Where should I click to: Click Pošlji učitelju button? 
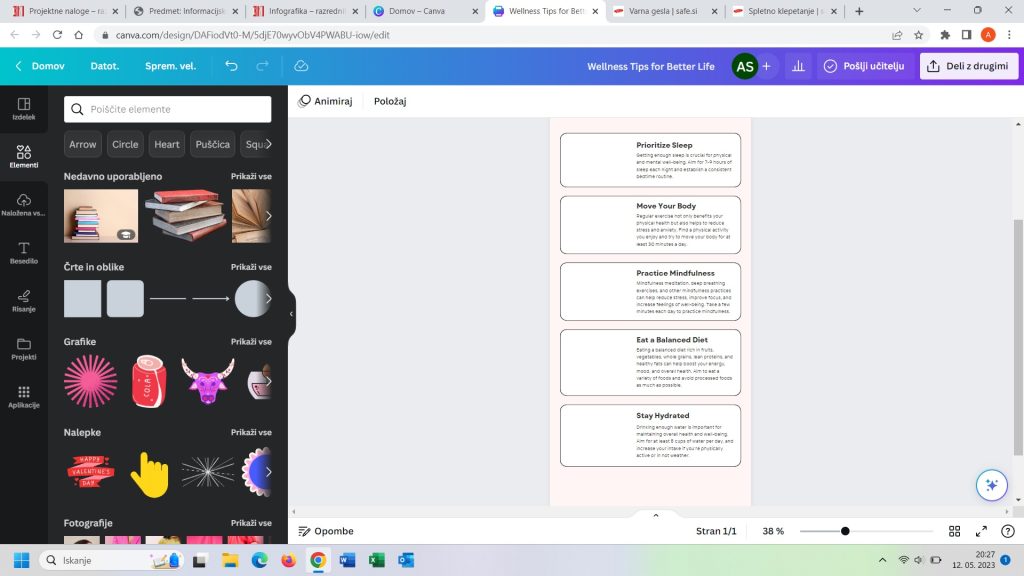(x=864, y=66)
